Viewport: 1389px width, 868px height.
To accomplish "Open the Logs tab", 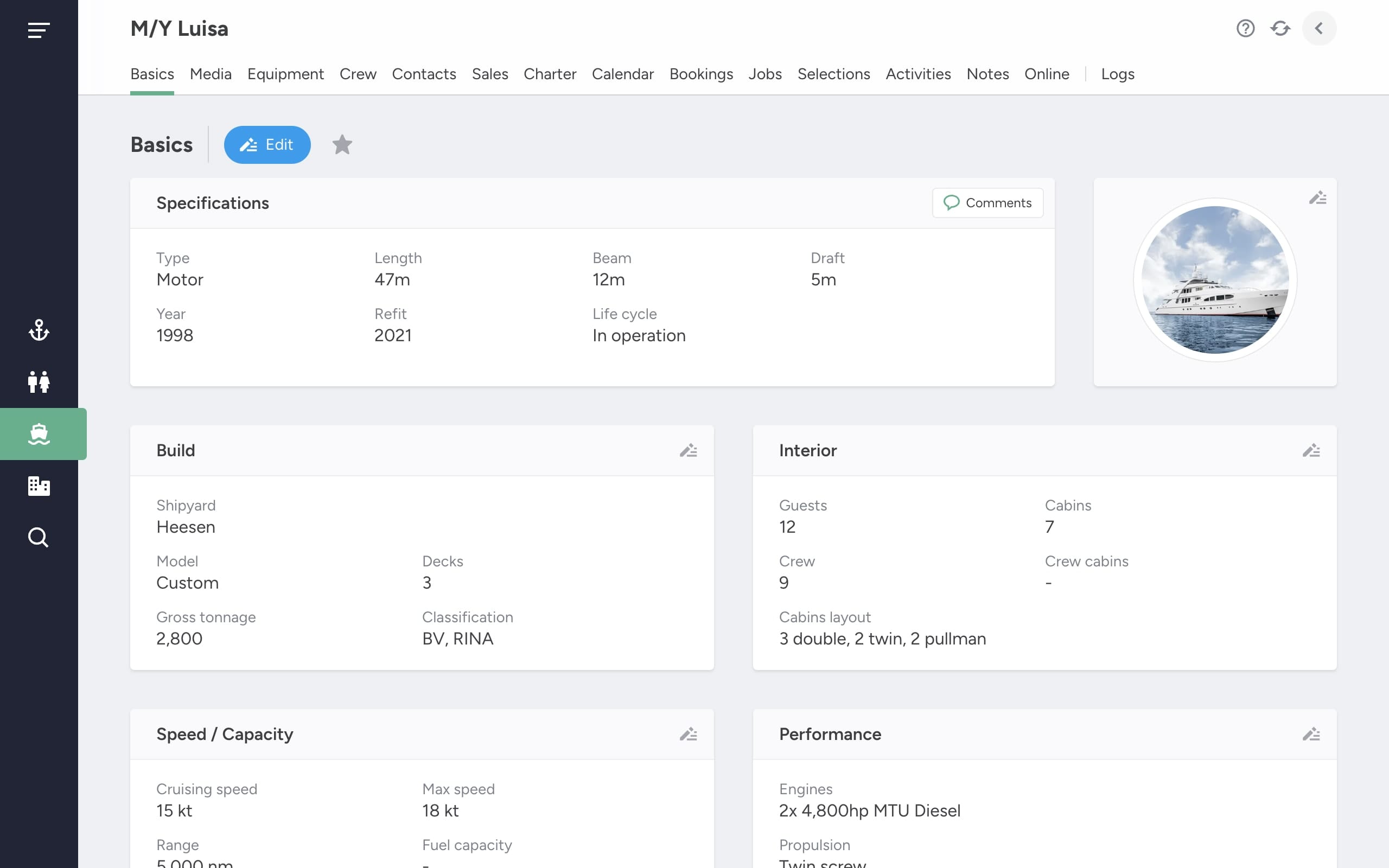I will [1117, 74].
